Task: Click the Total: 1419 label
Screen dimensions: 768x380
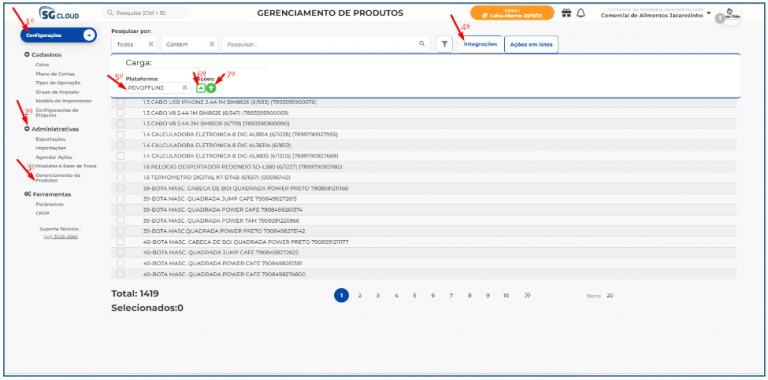Action: coord(135,294)
